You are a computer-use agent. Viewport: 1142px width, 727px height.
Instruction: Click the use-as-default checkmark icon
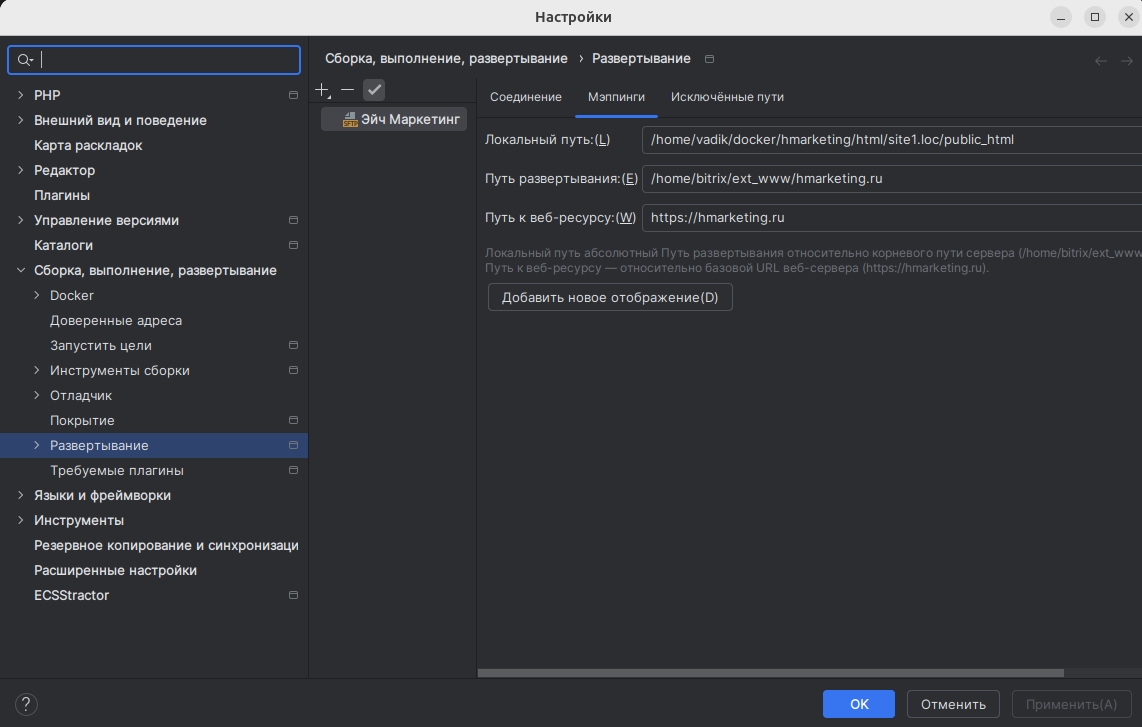[374, 90]
